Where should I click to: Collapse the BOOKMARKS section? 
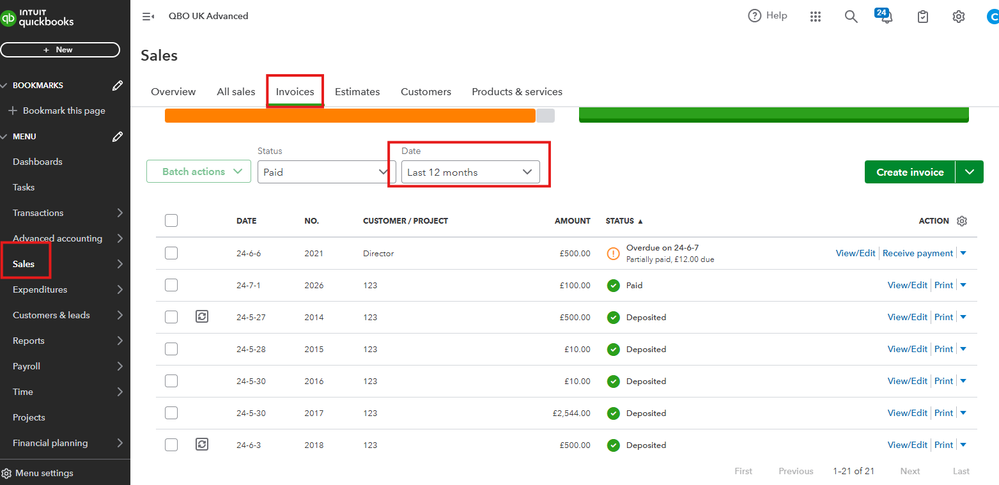5,85
